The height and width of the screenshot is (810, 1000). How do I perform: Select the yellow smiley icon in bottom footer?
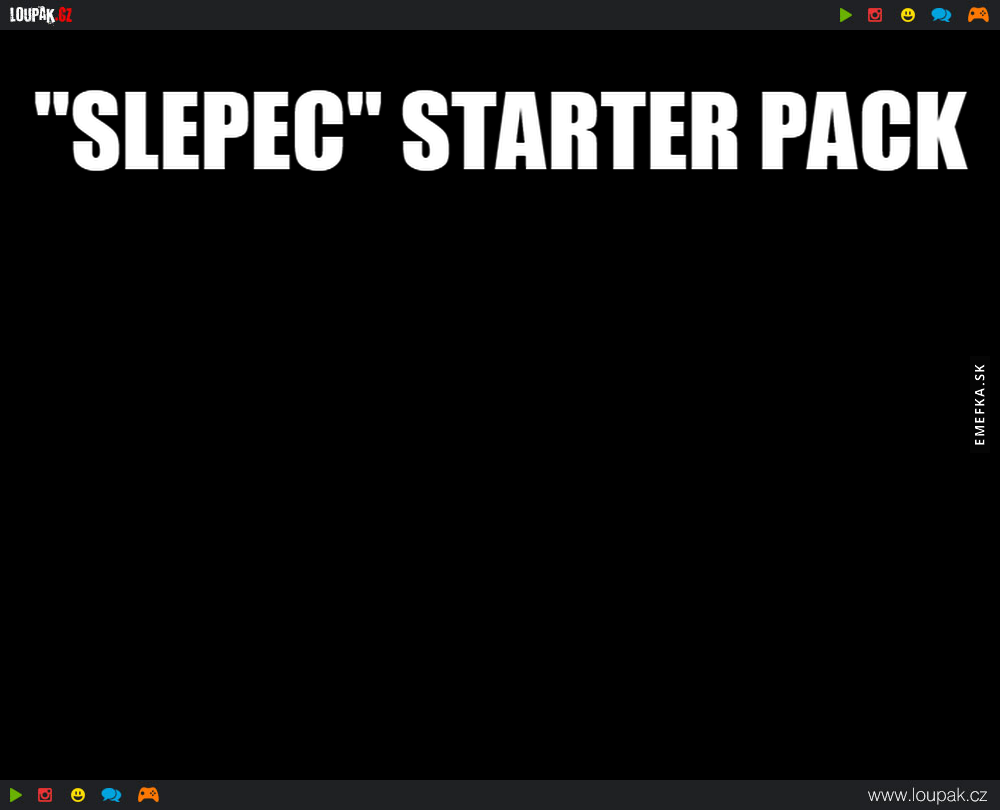coord(78,795)
